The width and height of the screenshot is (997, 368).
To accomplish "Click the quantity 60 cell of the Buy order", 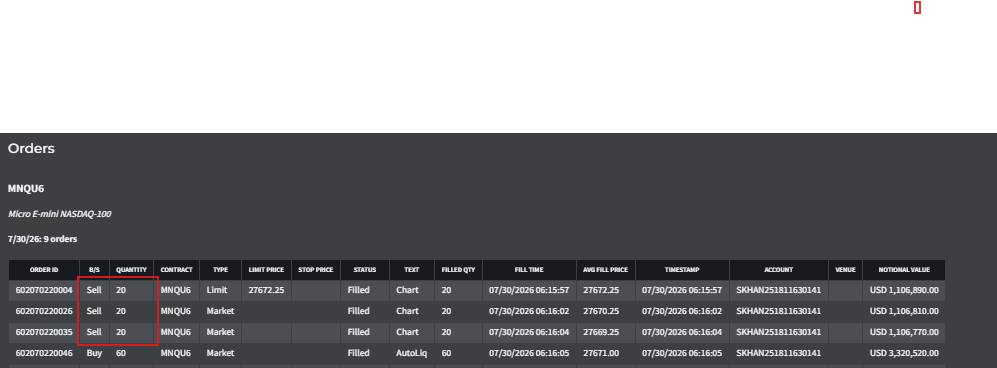I will click(131, 353).
